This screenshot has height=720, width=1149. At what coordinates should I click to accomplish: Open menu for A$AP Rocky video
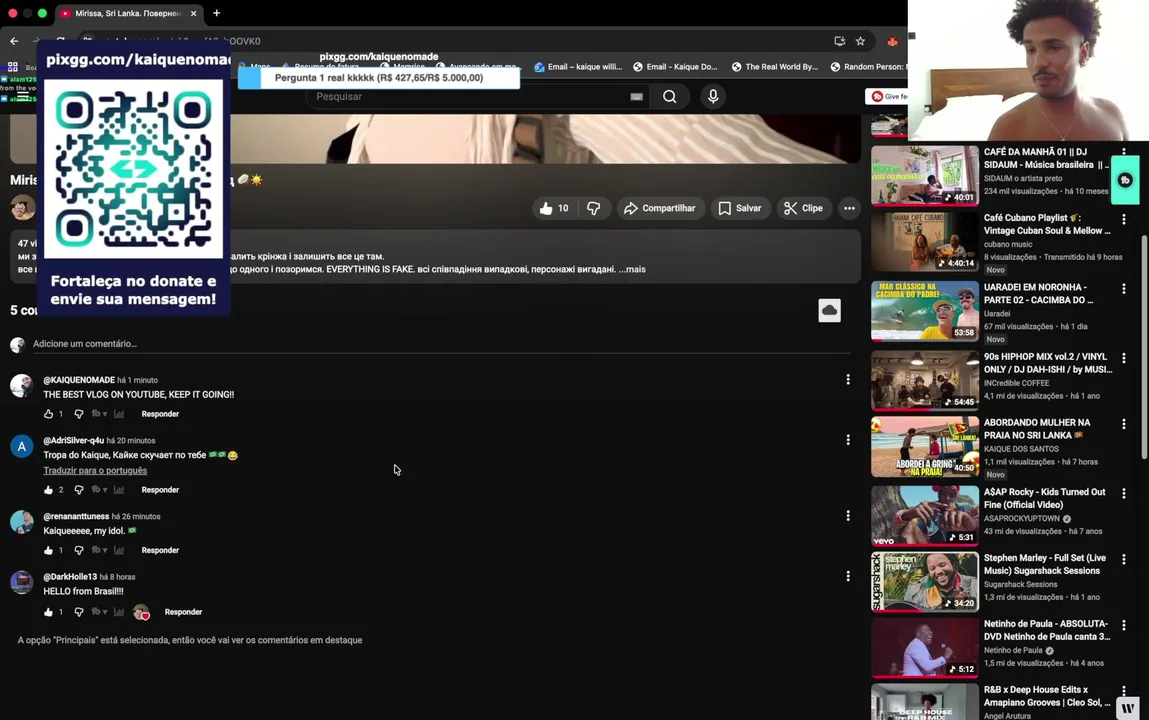(1123, 494)
